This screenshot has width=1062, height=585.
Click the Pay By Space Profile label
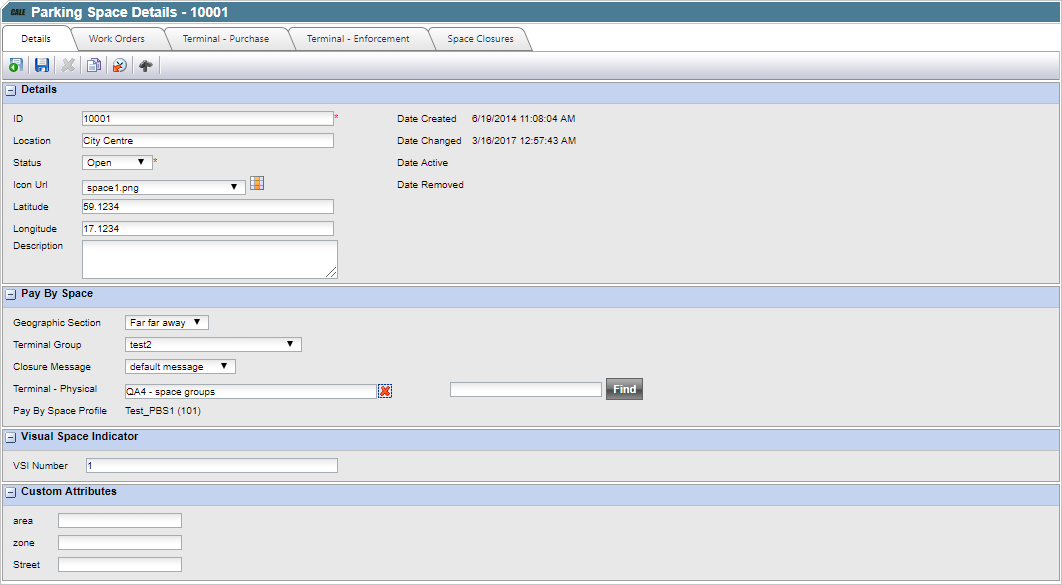60,410
